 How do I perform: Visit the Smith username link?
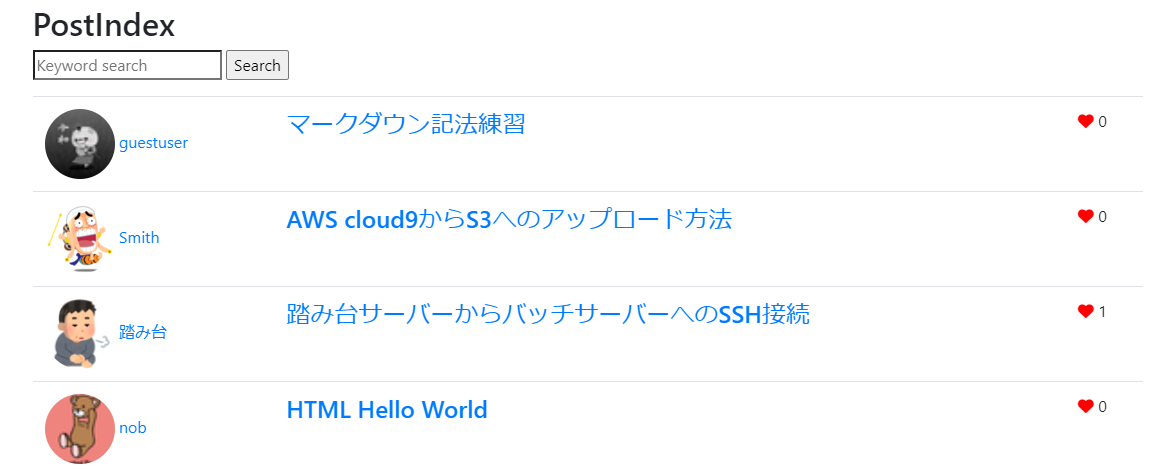139,238
